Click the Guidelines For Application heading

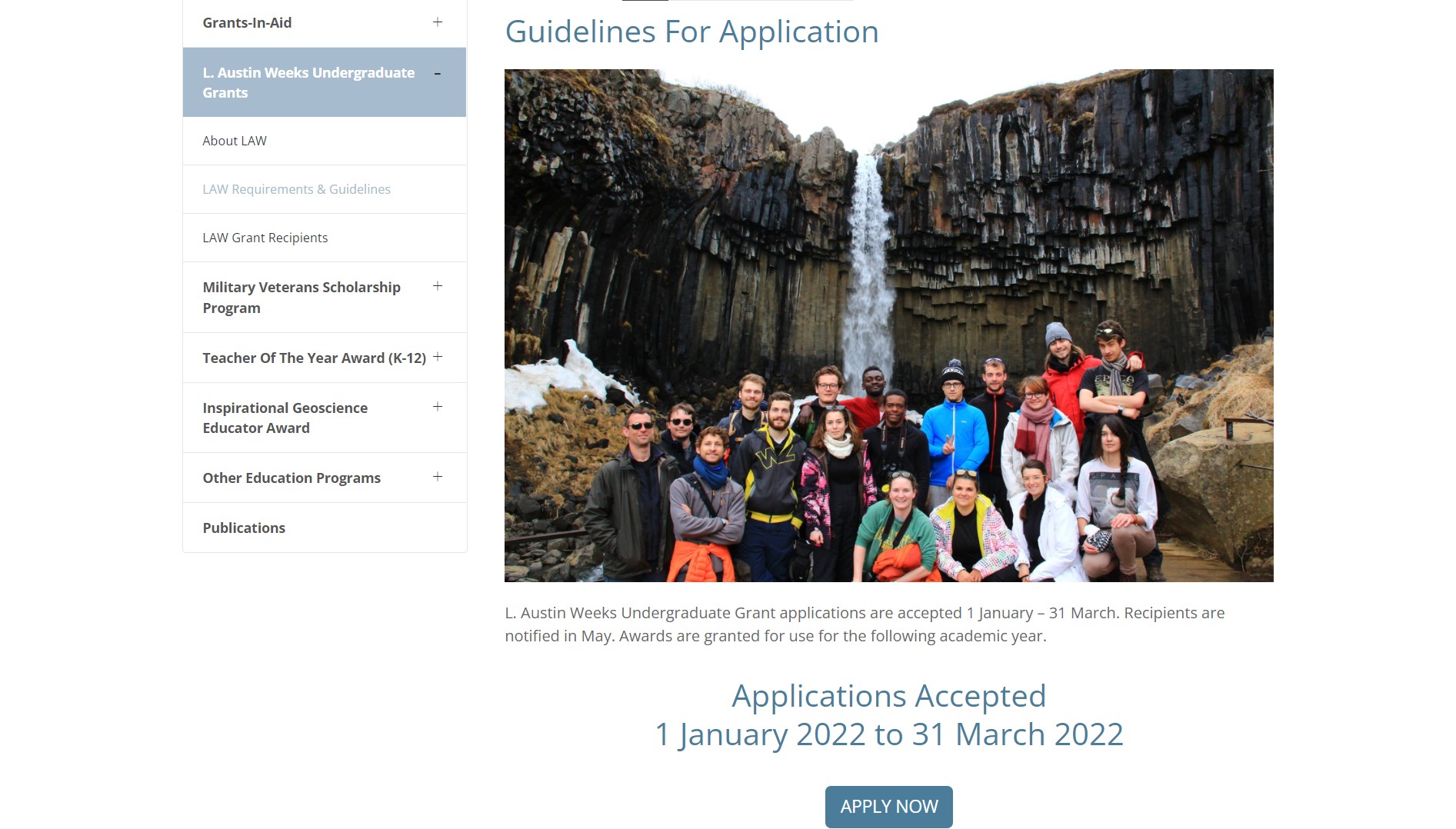[691, 32]
